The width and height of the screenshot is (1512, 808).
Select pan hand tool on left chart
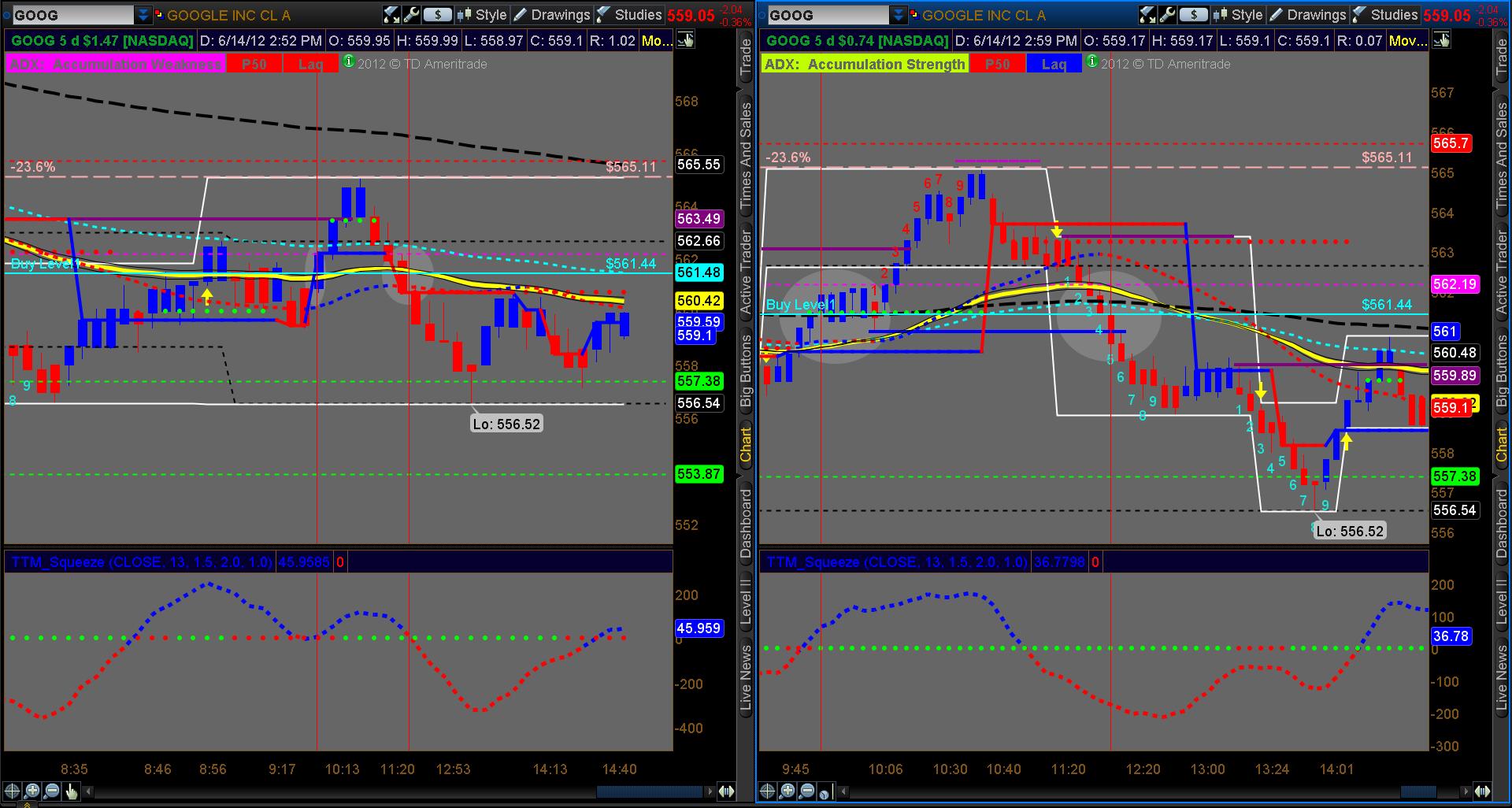72,791
